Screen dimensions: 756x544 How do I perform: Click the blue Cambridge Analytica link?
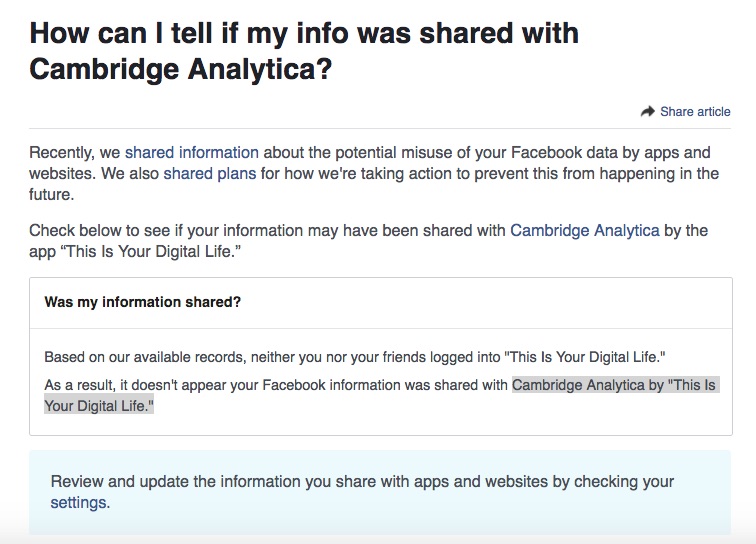pyautogui.click(x=584, y=230)
